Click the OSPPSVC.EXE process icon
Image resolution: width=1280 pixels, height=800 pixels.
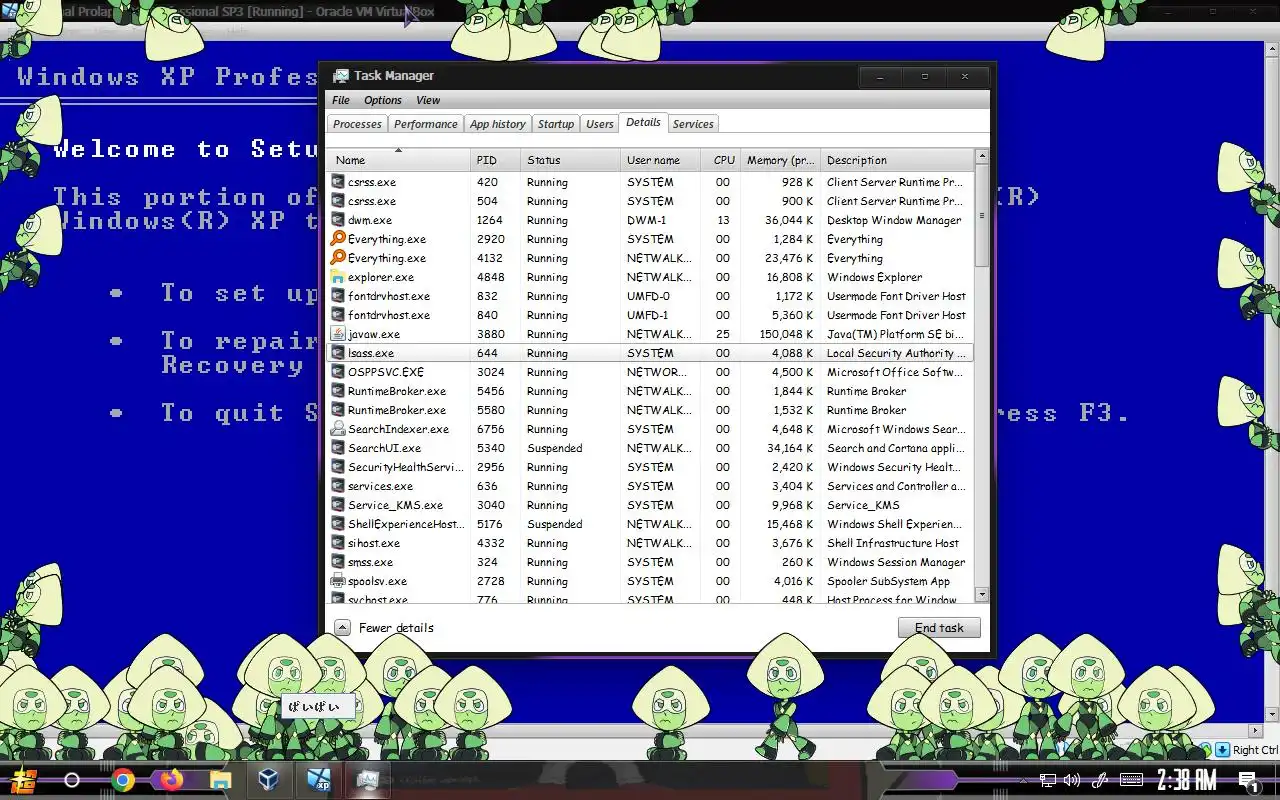click(338, 372)
